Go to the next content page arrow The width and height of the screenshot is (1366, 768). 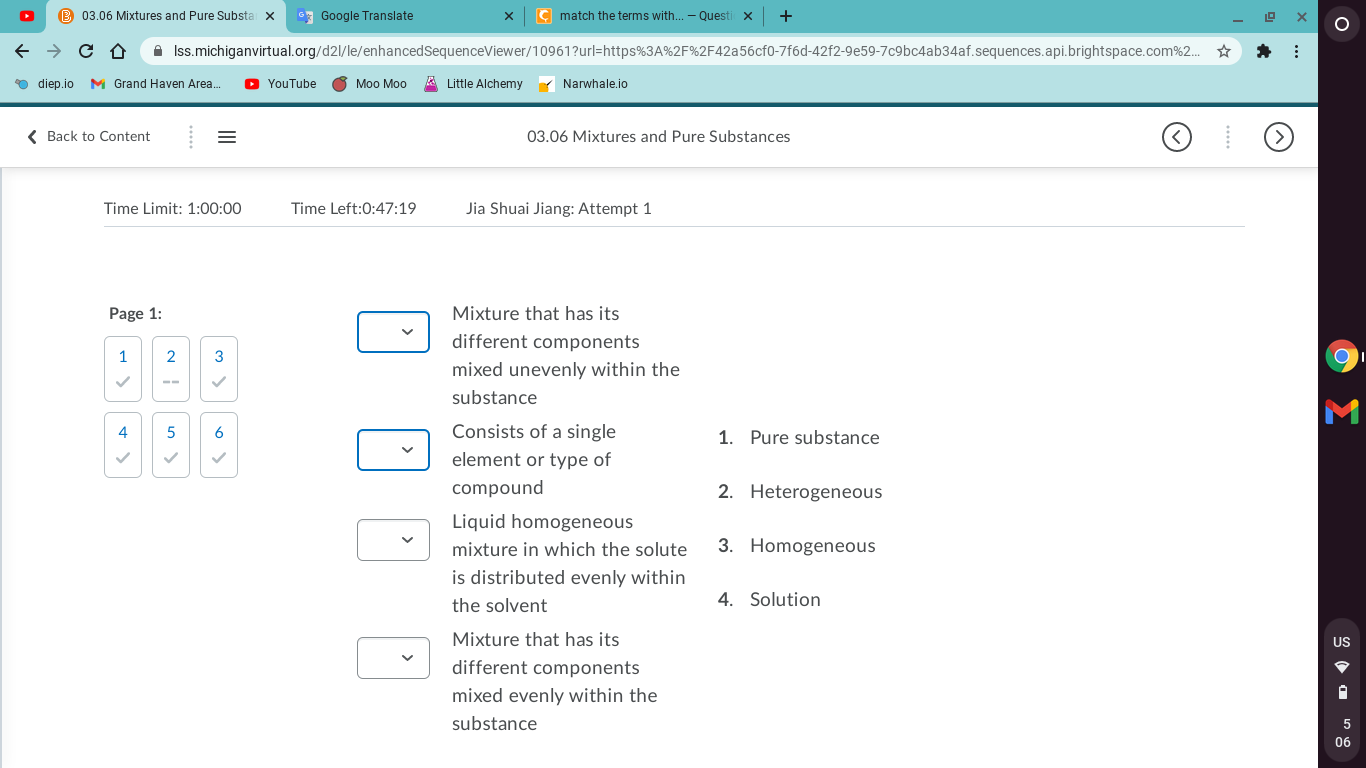(1279, 137)
